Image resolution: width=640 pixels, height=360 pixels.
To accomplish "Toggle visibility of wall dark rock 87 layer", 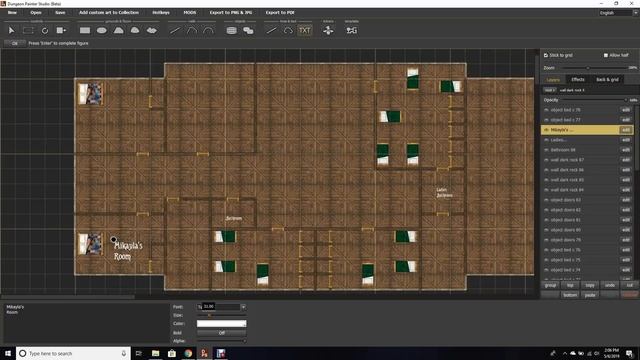I will click(547, 160).
